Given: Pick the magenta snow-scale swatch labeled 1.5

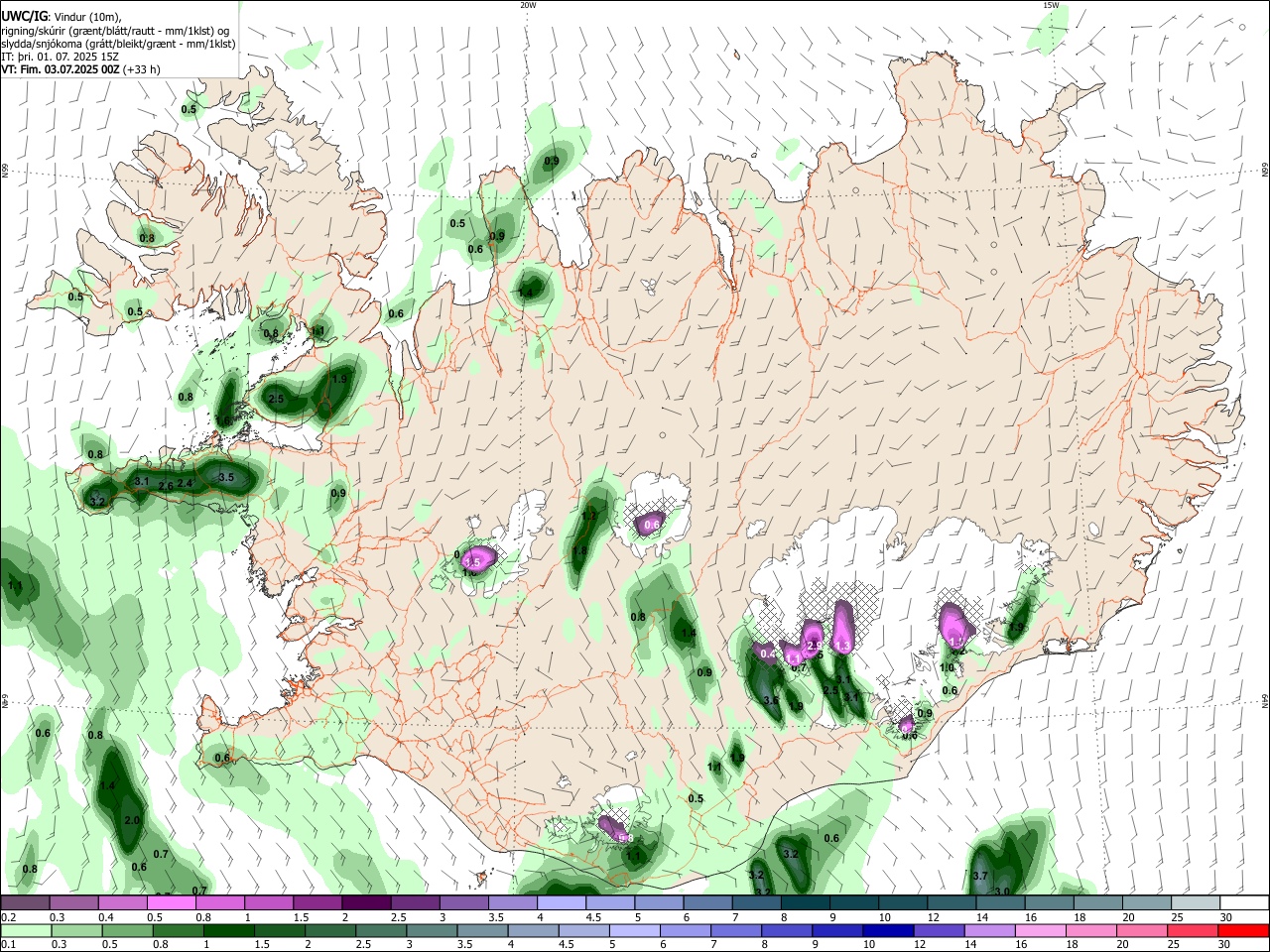Looking at the screenshot, I should click(x=317, y=902).
